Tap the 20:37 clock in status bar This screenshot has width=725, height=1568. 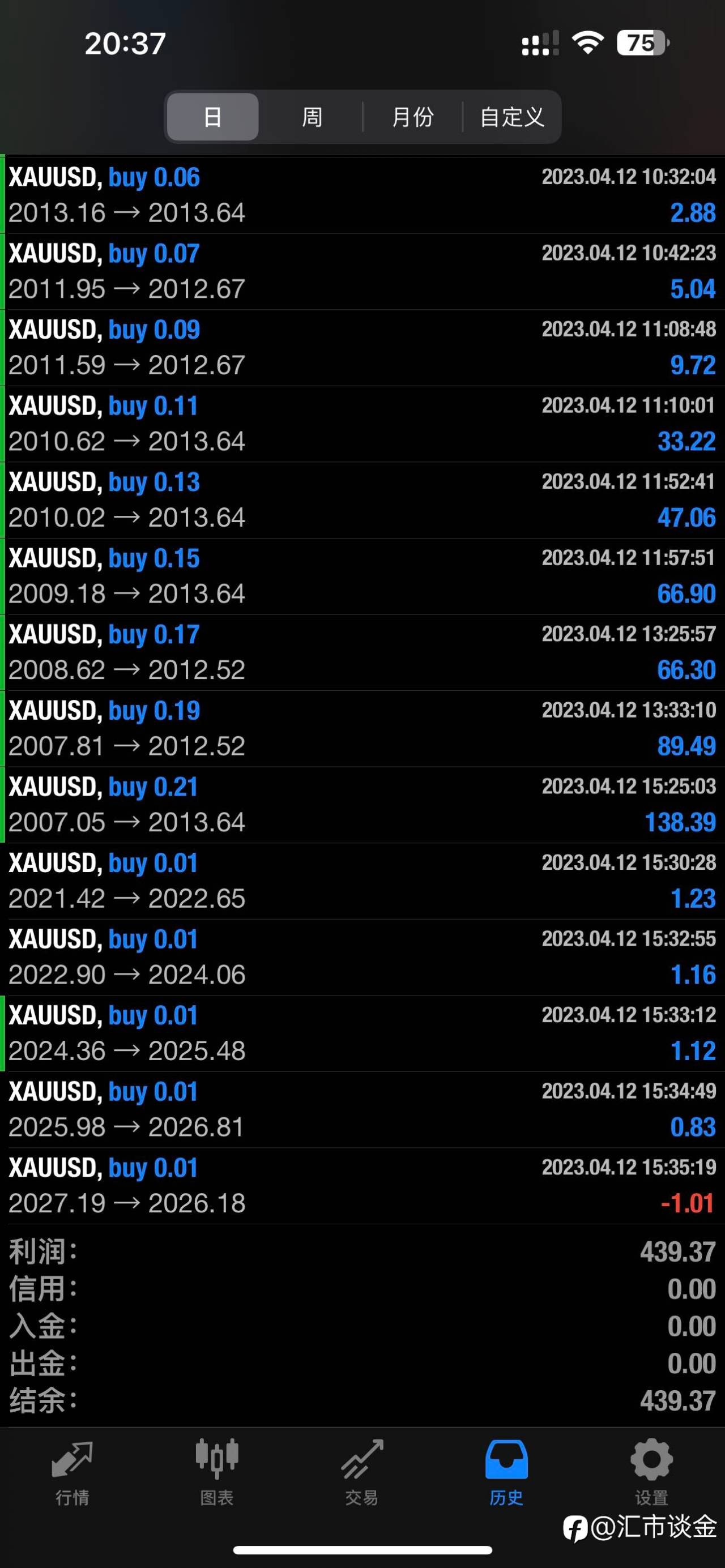pos(125,44)
